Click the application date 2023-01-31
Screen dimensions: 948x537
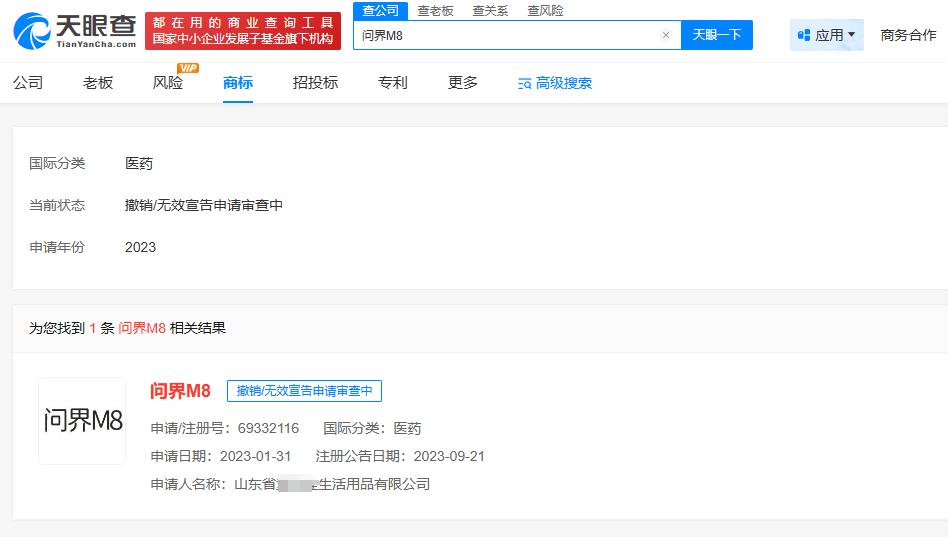(x=256, y=456)
